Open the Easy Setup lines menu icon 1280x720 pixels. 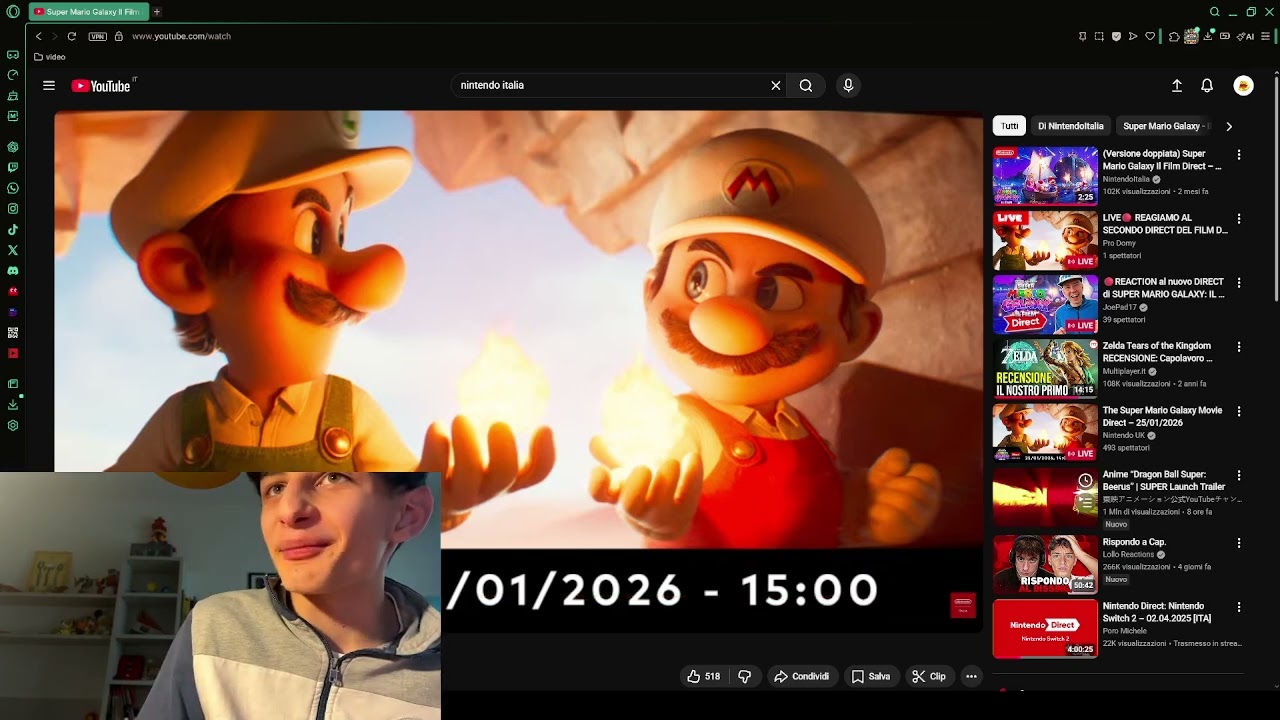coord(1265,36)
